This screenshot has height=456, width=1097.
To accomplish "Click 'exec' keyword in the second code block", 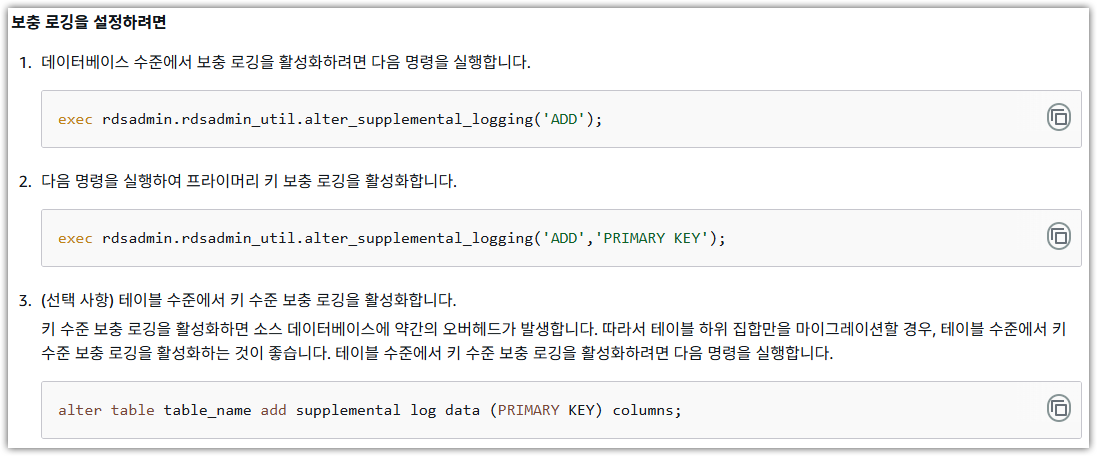I will (x=75, y=238).
